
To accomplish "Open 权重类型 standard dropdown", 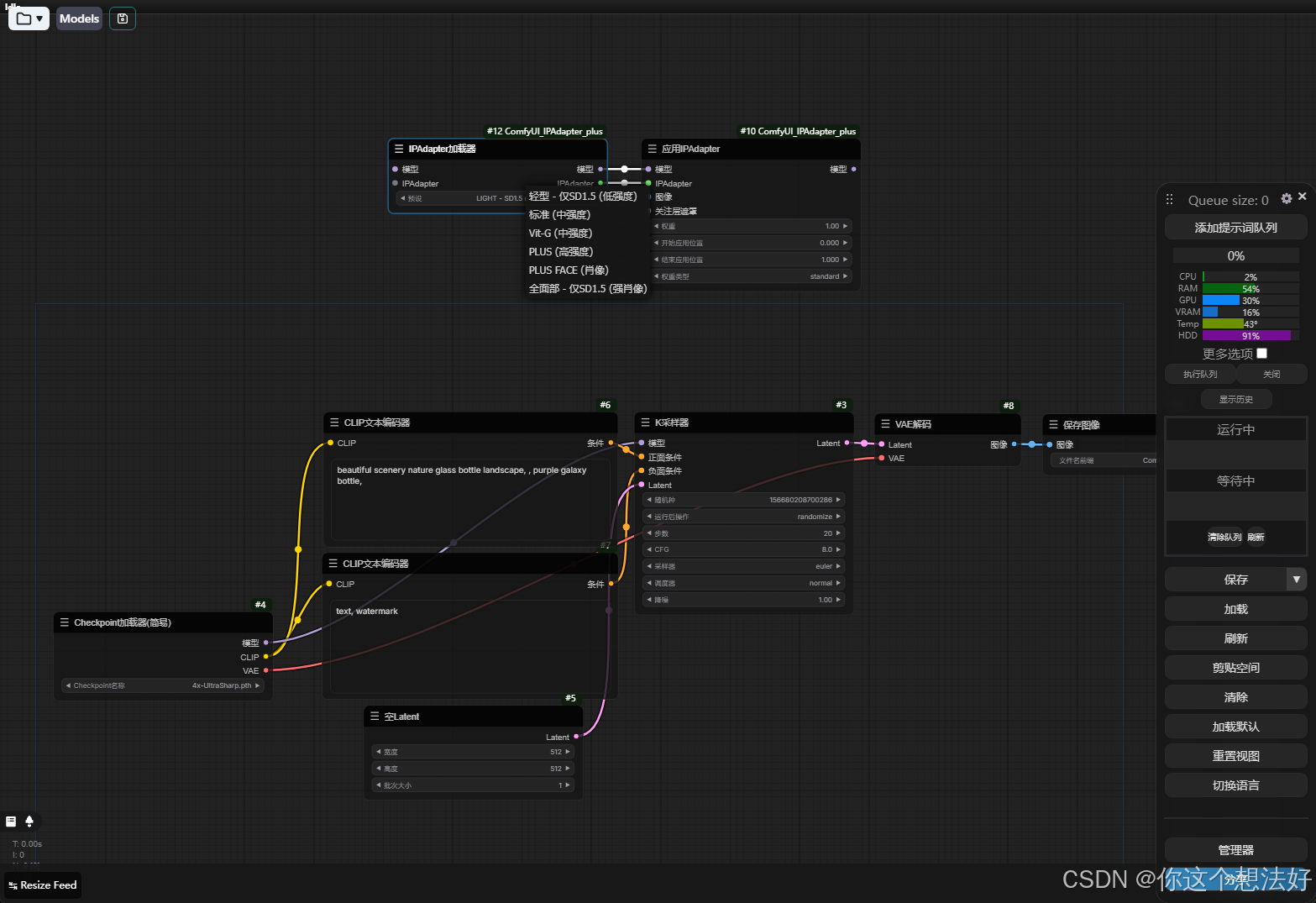I will [751, 276].
